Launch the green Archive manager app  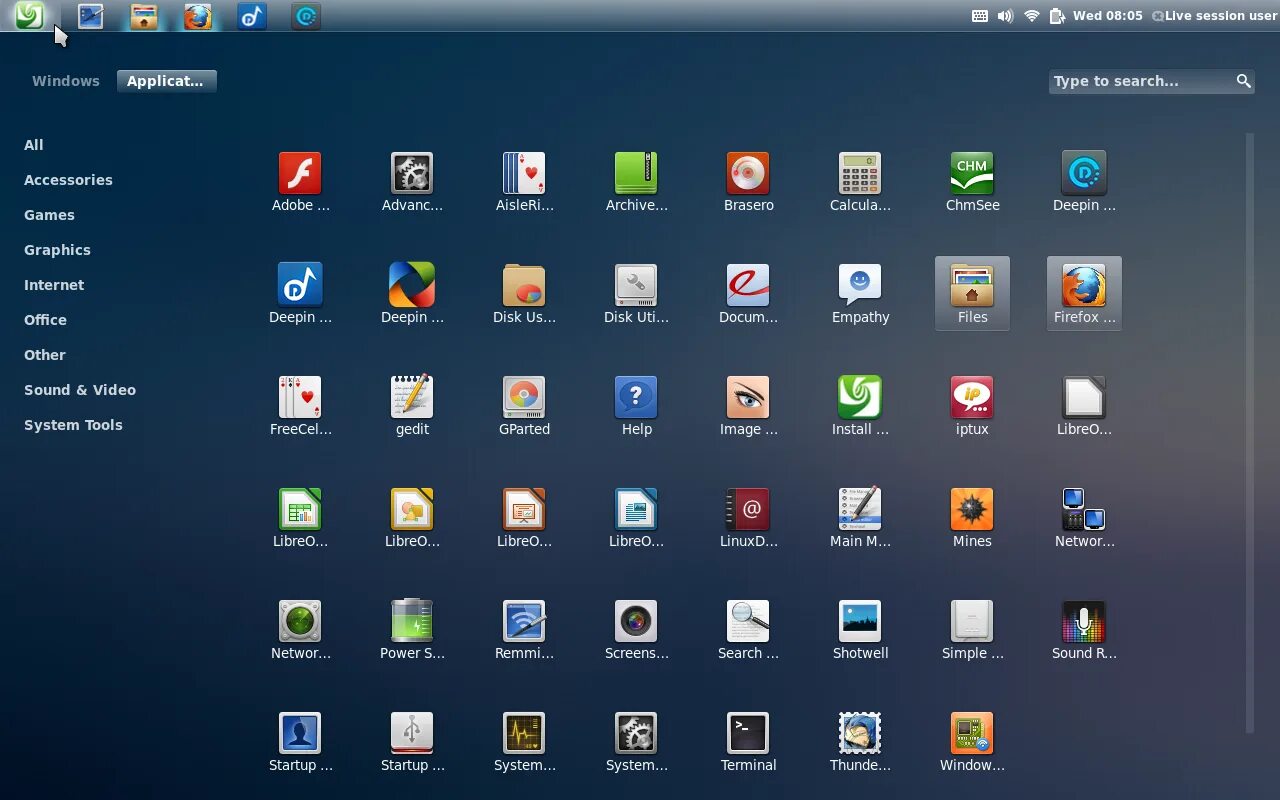636,174
